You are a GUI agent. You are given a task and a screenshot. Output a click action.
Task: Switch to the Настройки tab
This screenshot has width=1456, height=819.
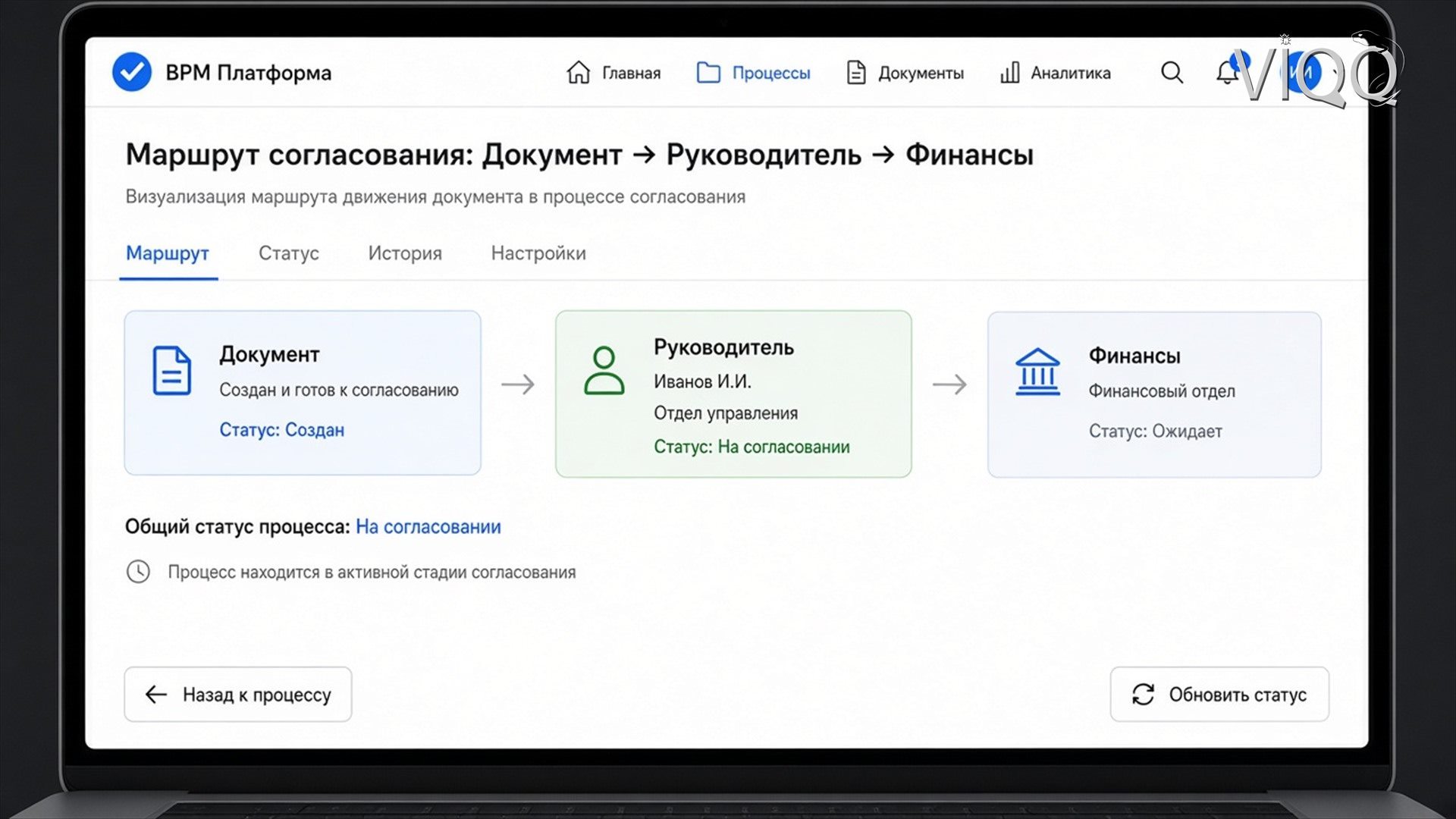(538, 253)
